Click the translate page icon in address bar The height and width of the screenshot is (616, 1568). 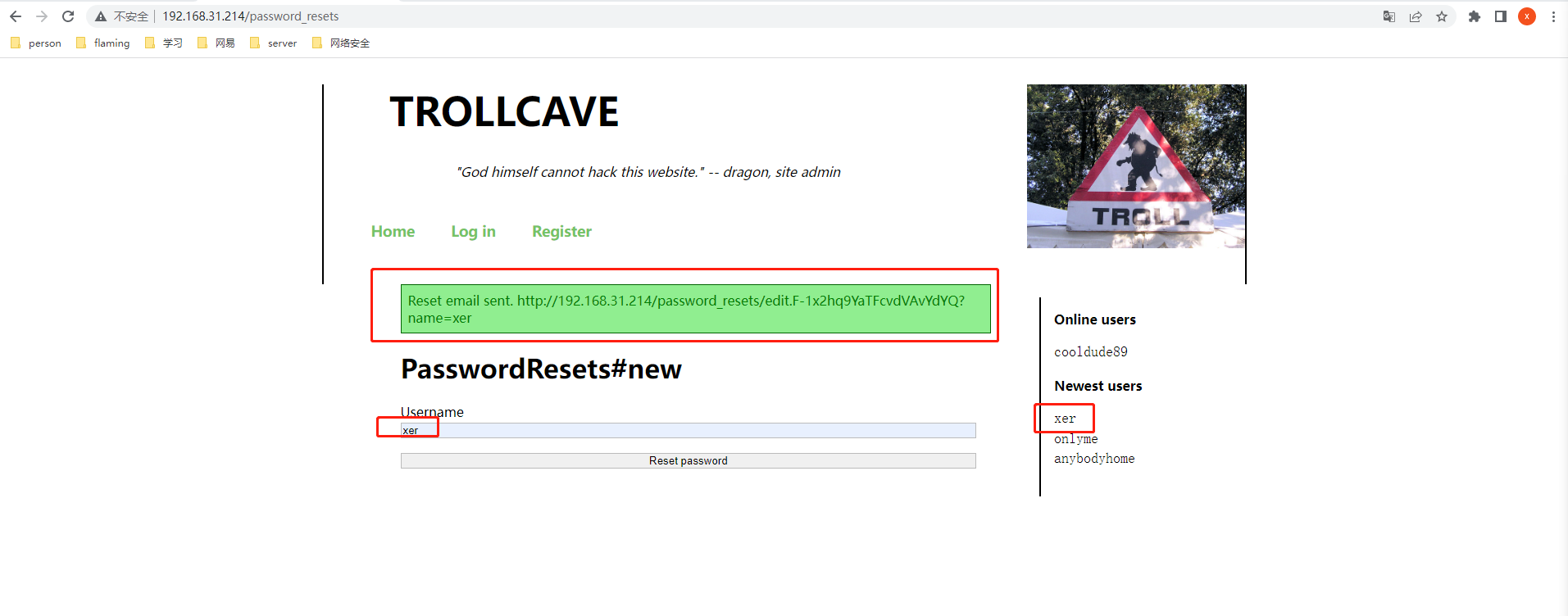(x=1389, y=16)
